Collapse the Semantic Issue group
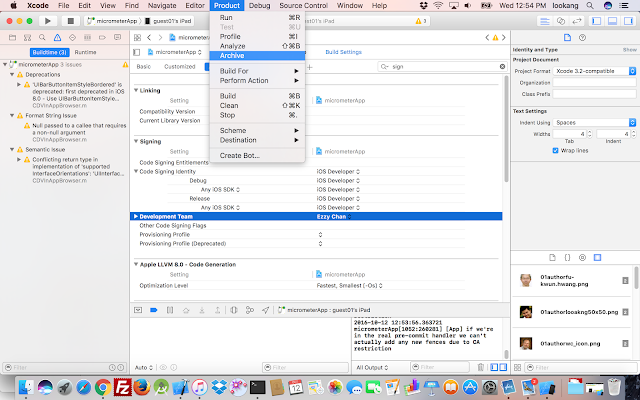 (x=12, y=149)
